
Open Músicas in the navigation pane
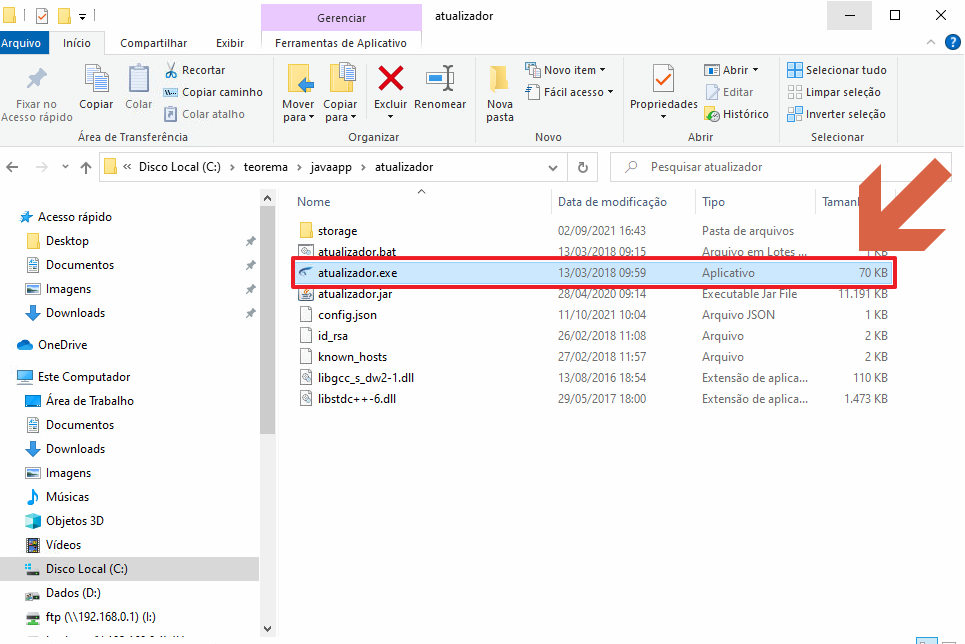[67, 497]
